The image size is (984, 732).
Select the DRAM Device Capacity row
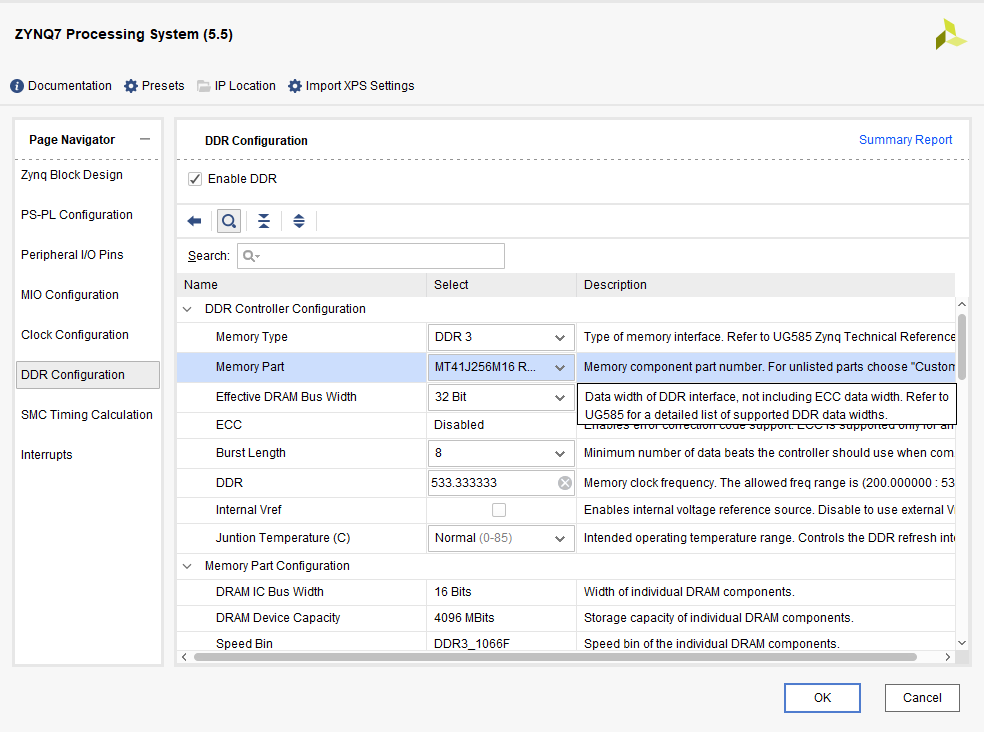click(277, 618)
